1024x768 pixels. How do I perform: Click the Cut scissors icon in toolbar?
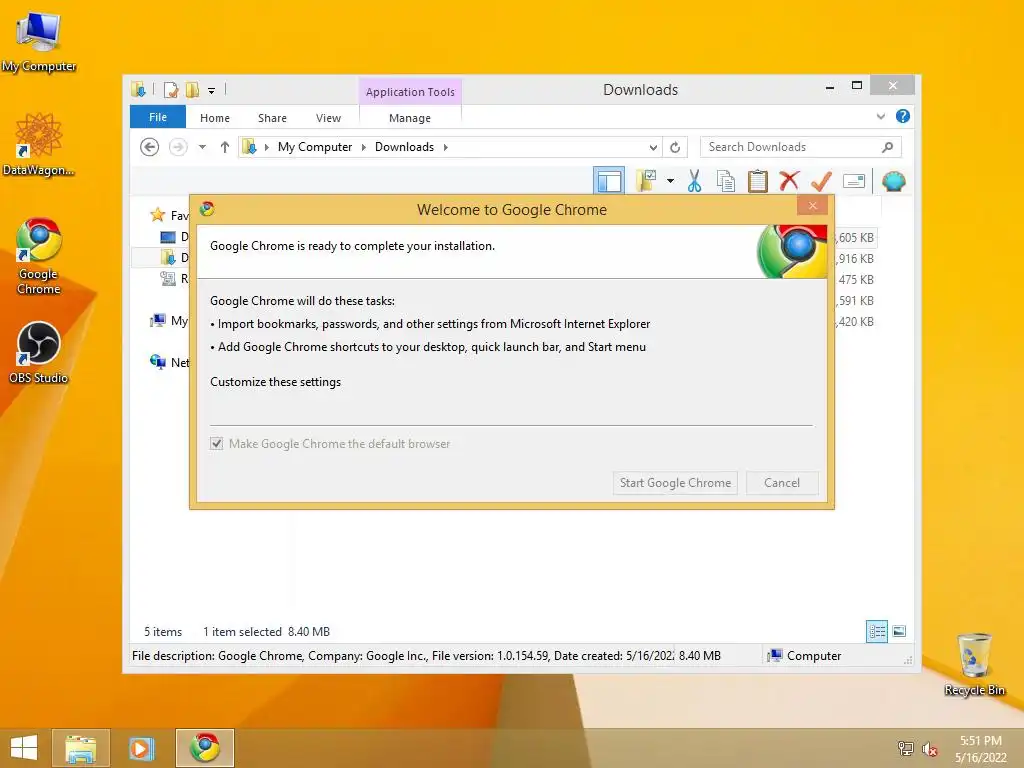pyautogui.click(x=694, y=181)
